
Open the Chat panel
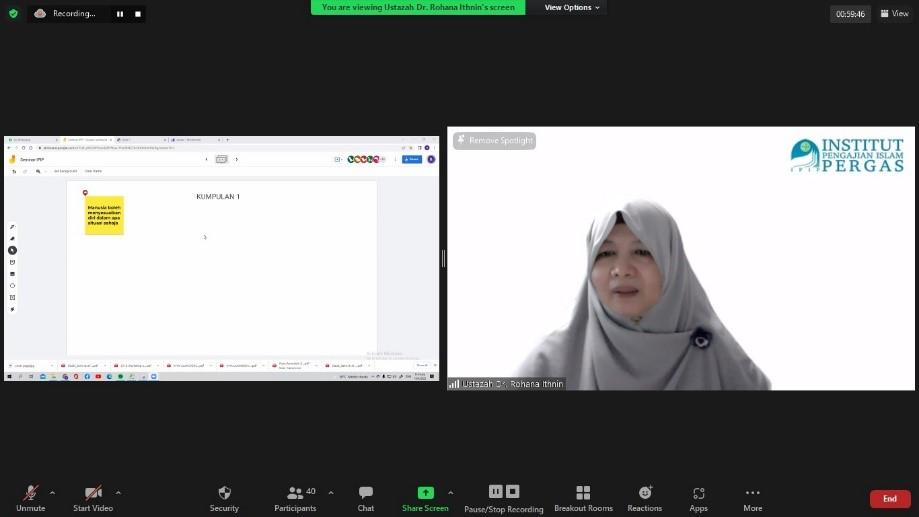[366, 499]
